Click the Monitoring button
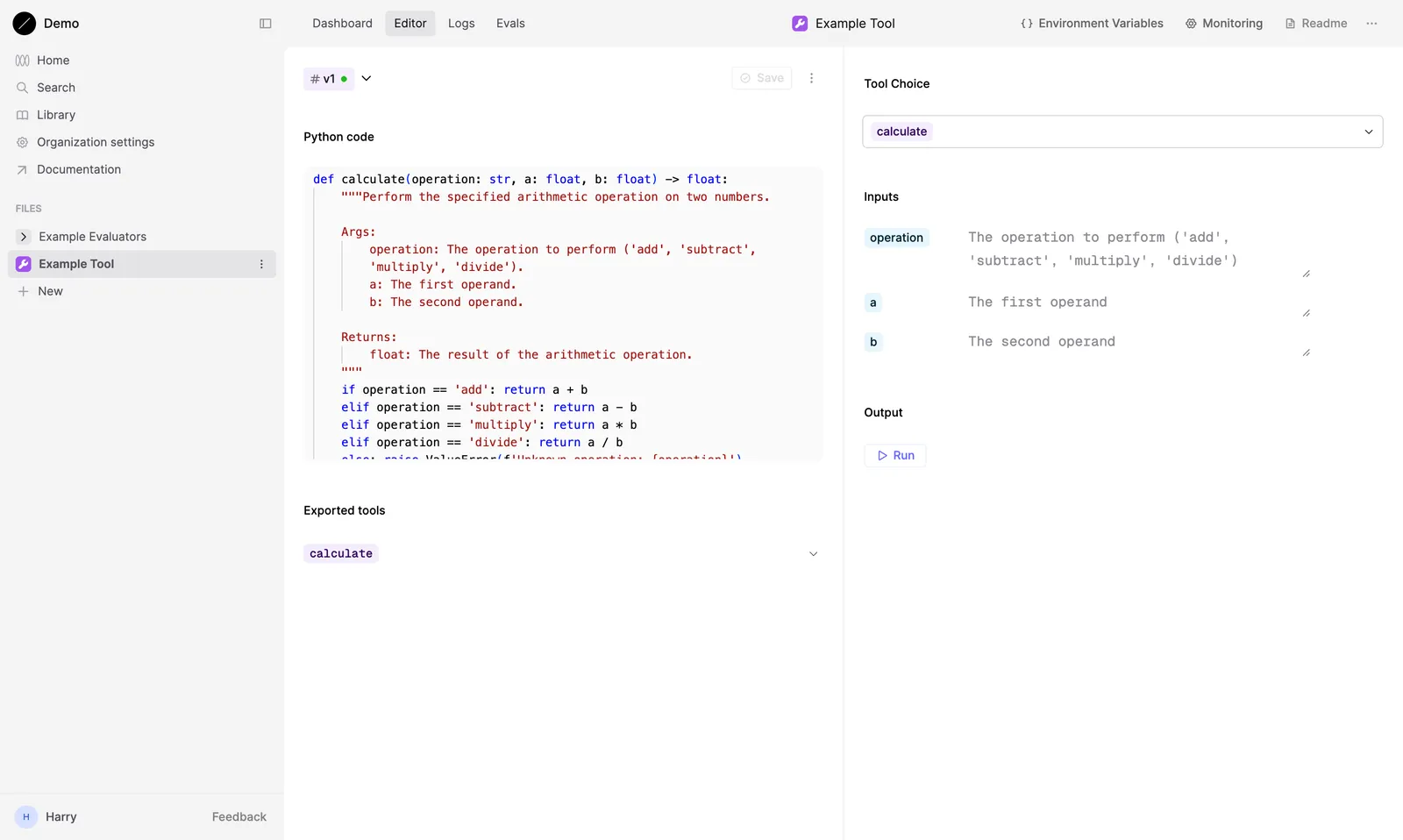Screen dimensions: 1403x840 tap(1224, 24)
